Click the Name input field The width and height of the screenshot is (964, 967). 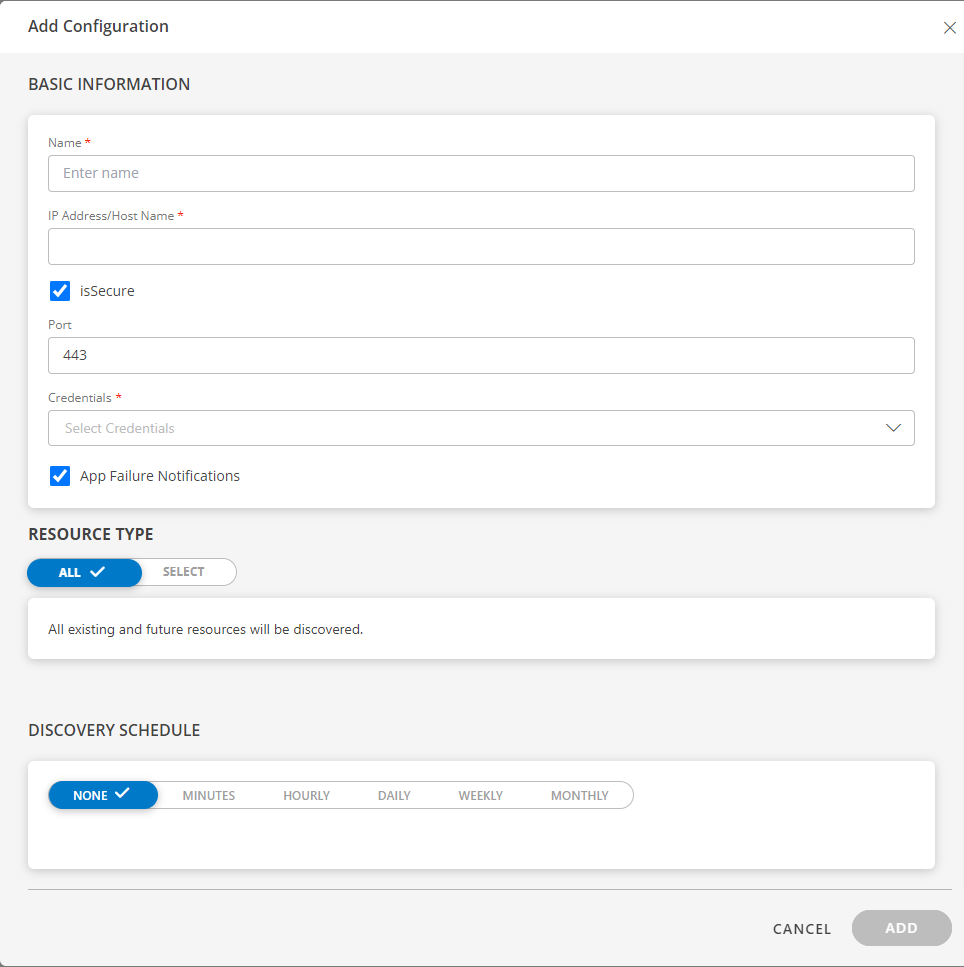[x=481, y=173]
